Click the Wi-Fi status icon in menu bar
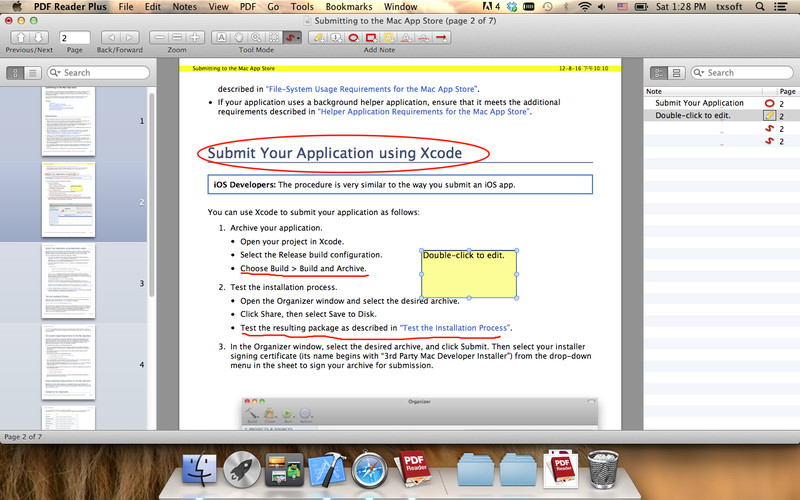This screenshot has width=800, height=500. pyautogui.click(x=585, y=7)
